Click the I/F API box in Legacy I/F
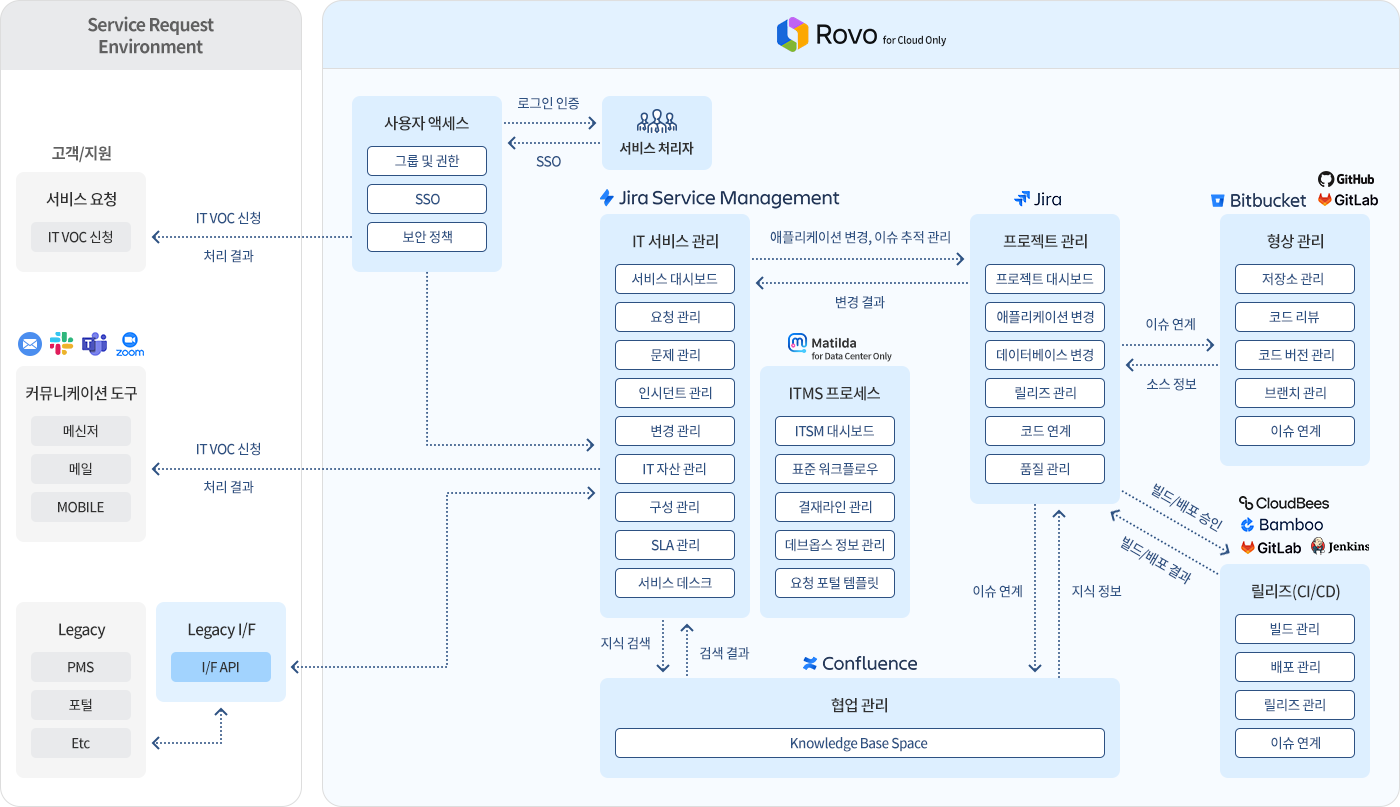Screen dimensions: 1400x807 tap(221, 667)
